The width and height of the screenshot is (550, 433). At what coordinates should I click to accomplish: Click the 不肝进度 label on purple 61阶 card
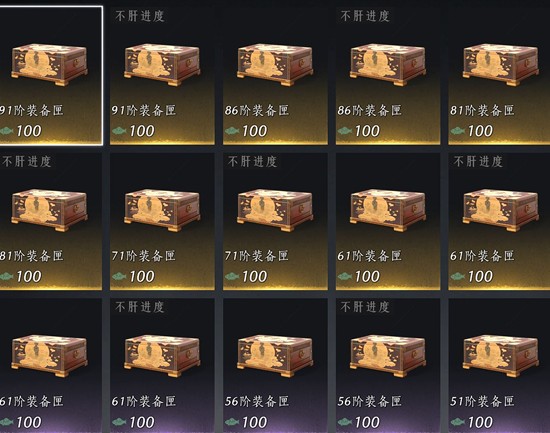(140, 307)
